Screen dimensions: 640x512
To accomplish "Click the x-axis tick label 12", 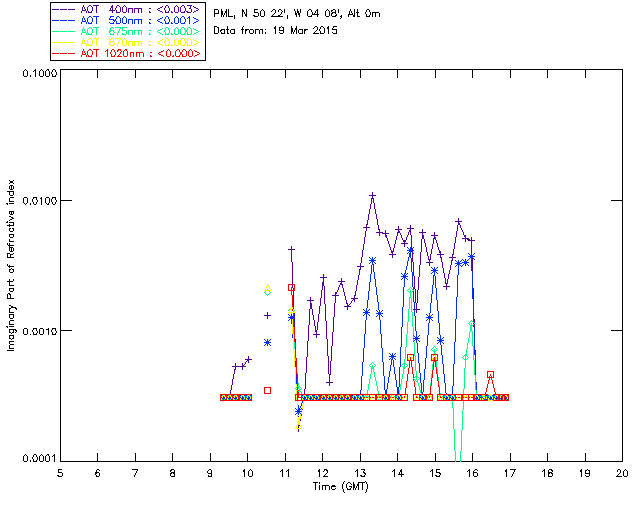I will [x=322, y=473].
